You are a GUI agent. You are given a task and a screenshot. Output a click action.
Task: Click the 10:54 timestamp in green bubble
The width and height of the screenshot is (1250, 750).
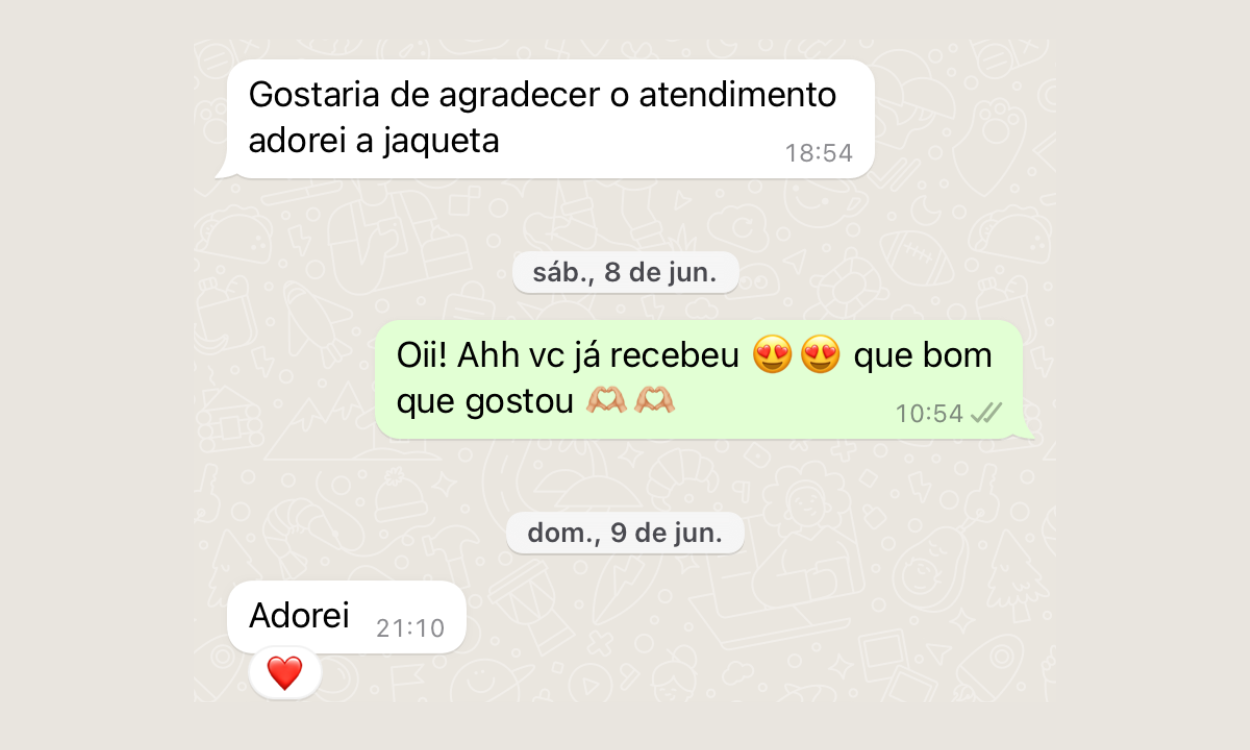929,413
